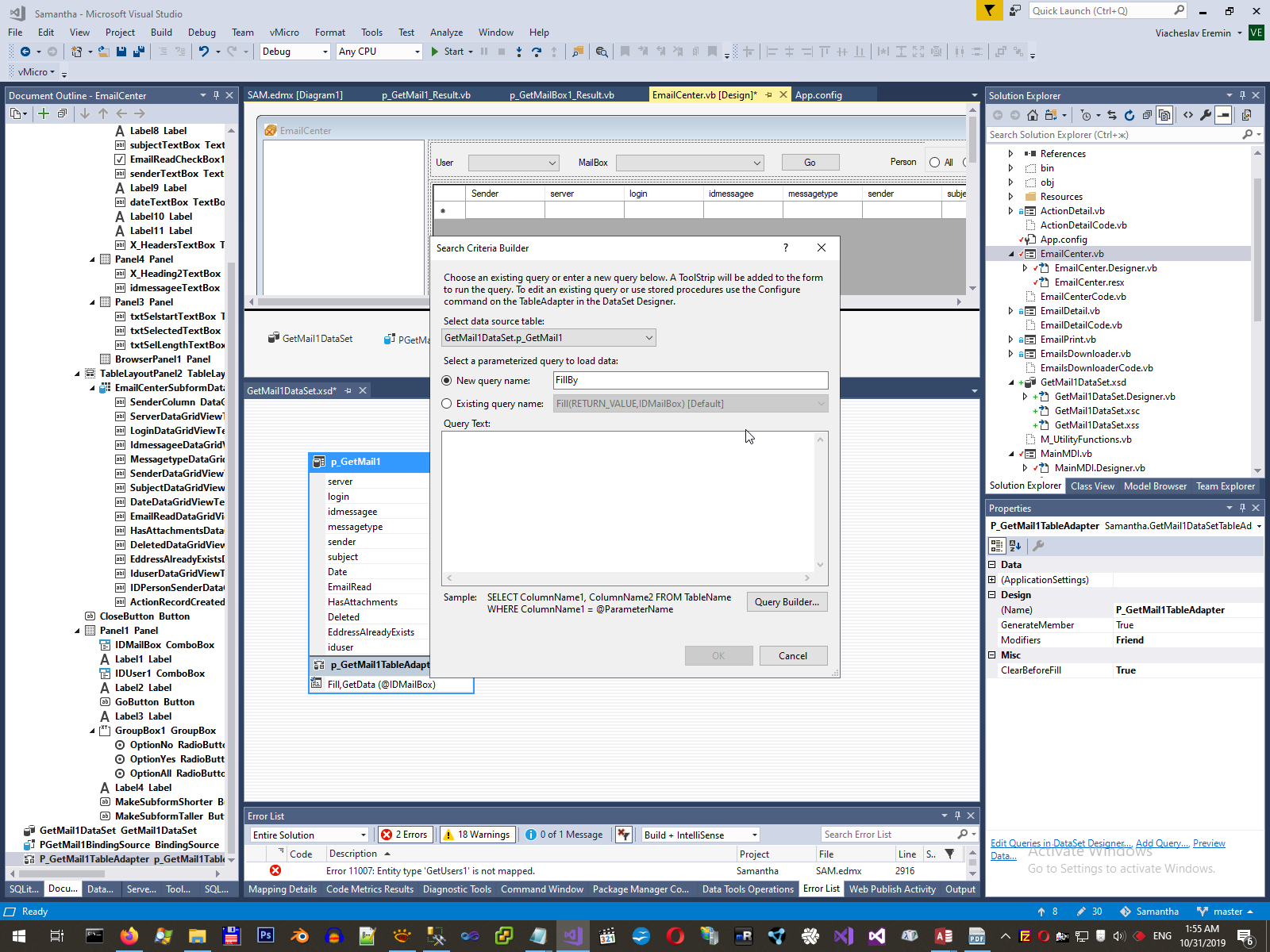Click the help question mark in dialog

tap(786, 248)
